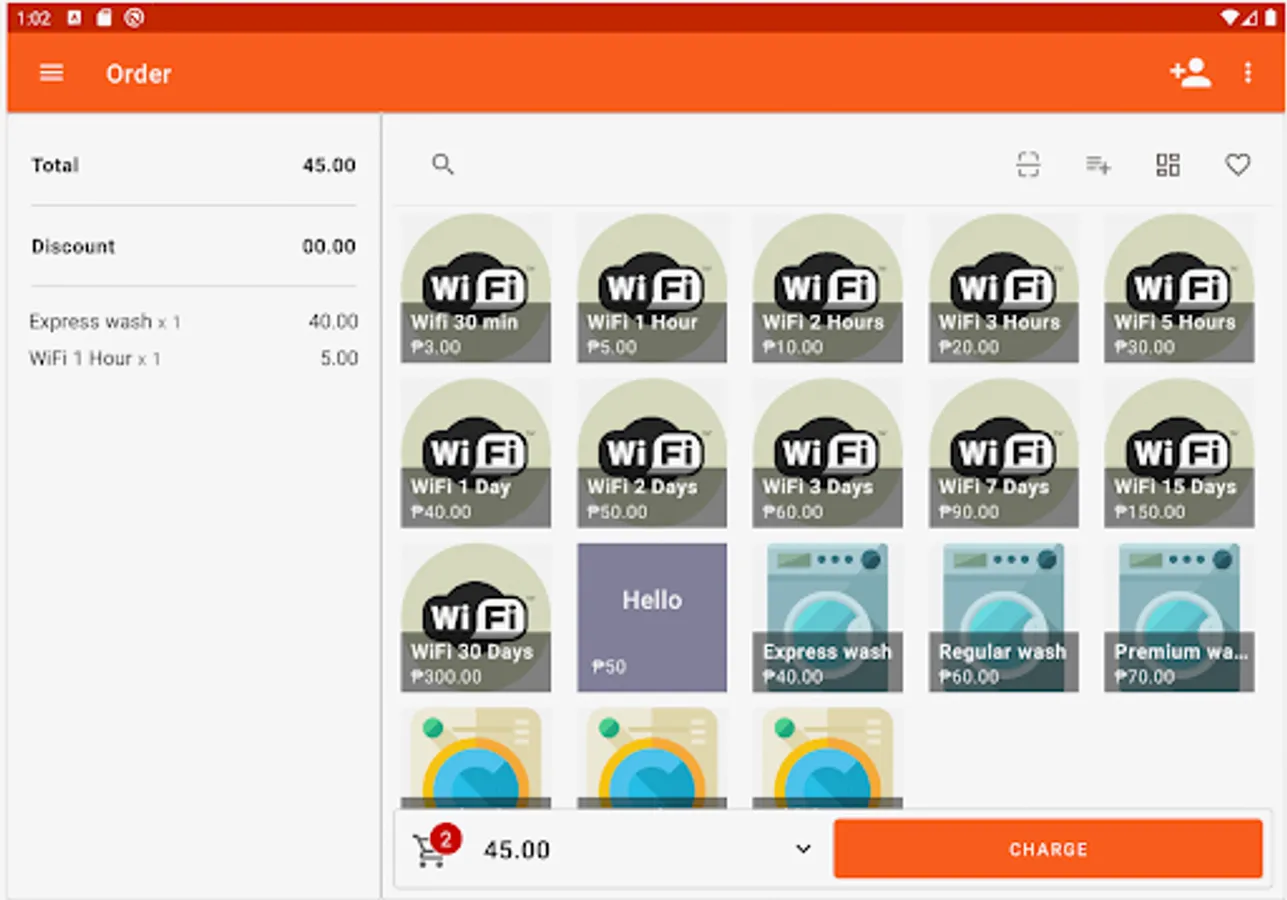Click the Total row amount 45.00

pyautogui.click(x=329, y=165)
